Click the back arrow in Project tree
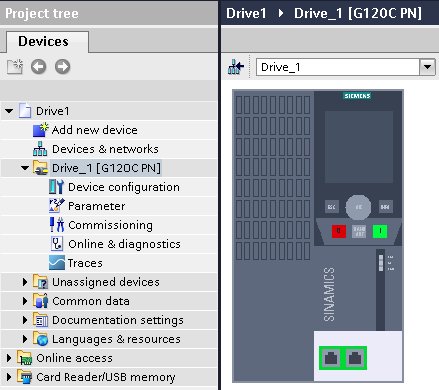This screenshot has height=390, width=439. click(x=39, y=67)
